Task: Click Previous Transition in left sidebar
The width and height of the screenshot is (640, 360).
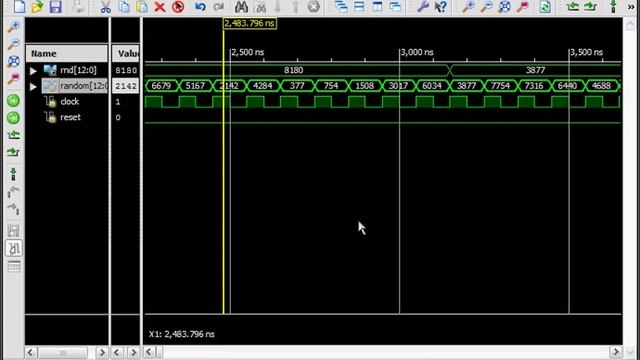Action: (x=13, y=135)
